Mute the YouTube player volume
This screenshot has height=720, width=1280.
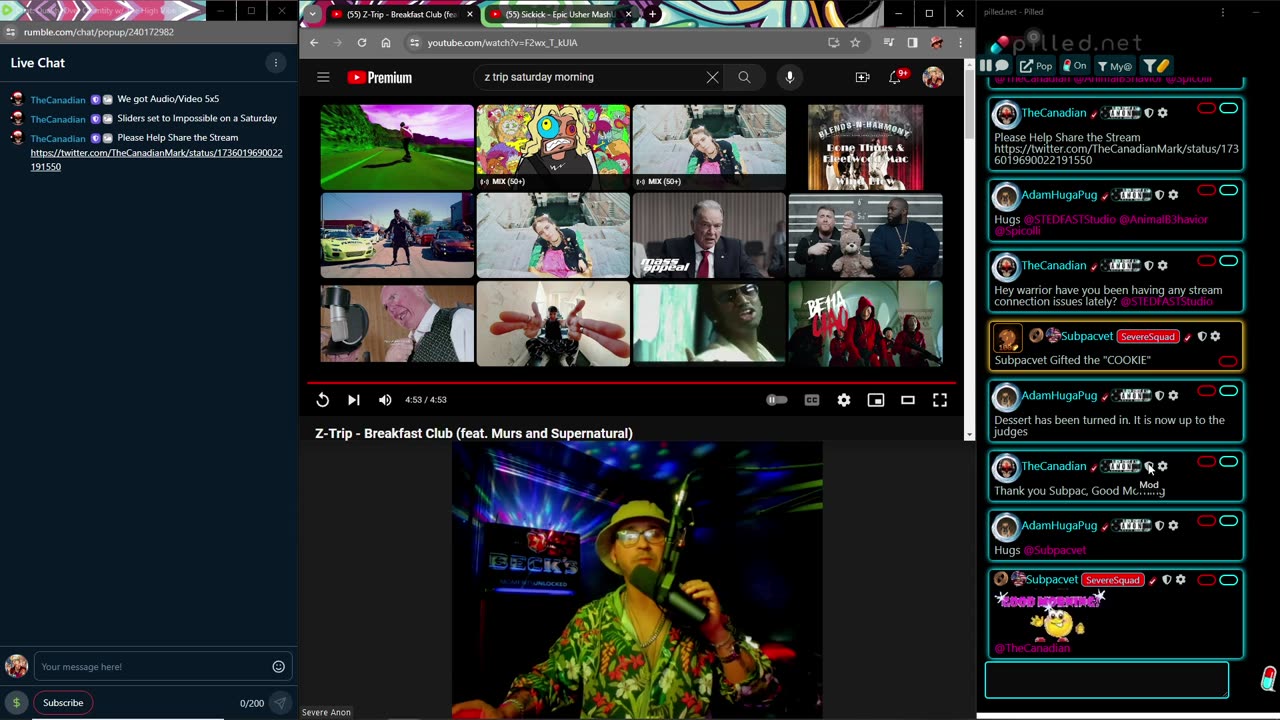coord(385,400)
